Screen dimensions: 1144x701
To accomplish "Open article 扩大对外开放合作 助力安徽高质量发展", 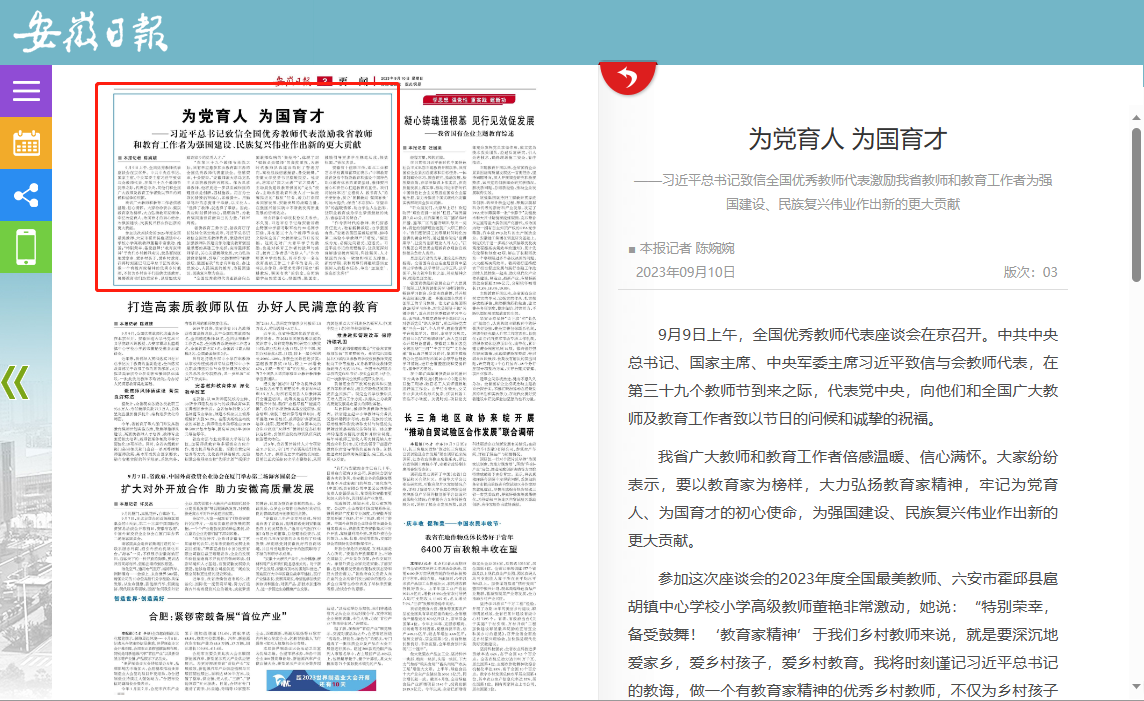I will pyautogui.click(x=217, y=489).
